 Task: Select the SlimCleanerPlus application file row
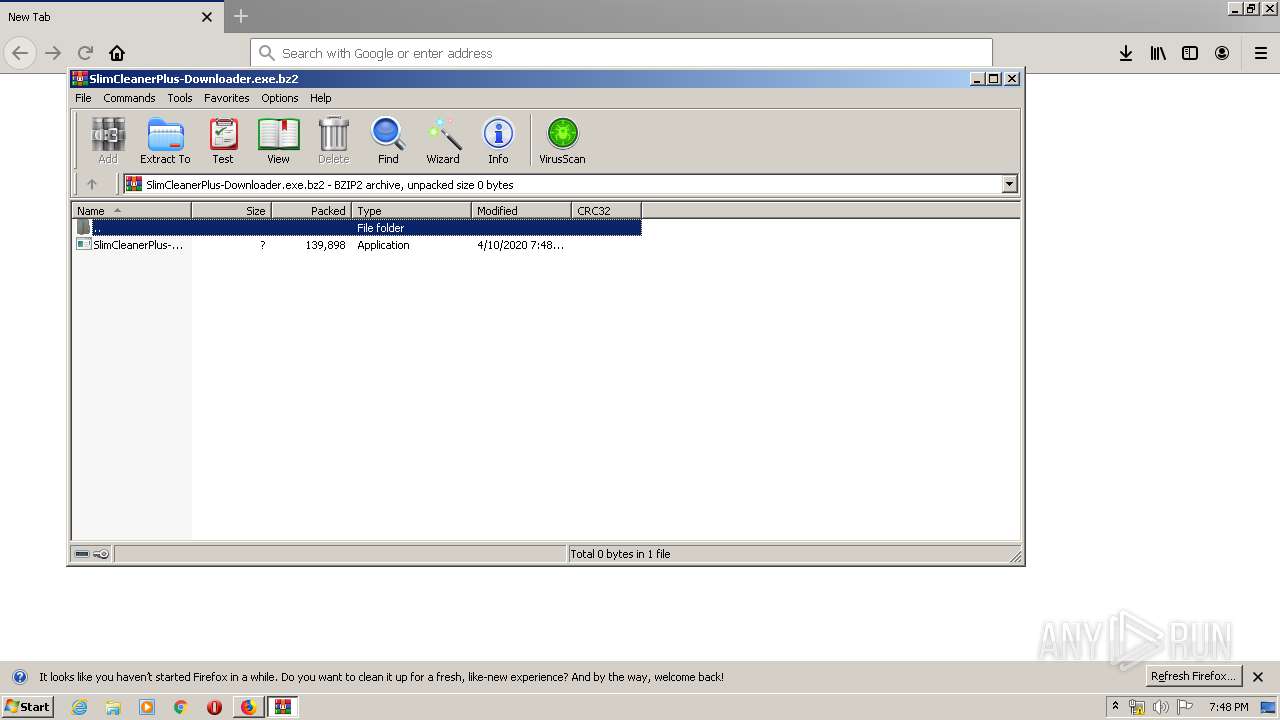click(x=357, y=245)
